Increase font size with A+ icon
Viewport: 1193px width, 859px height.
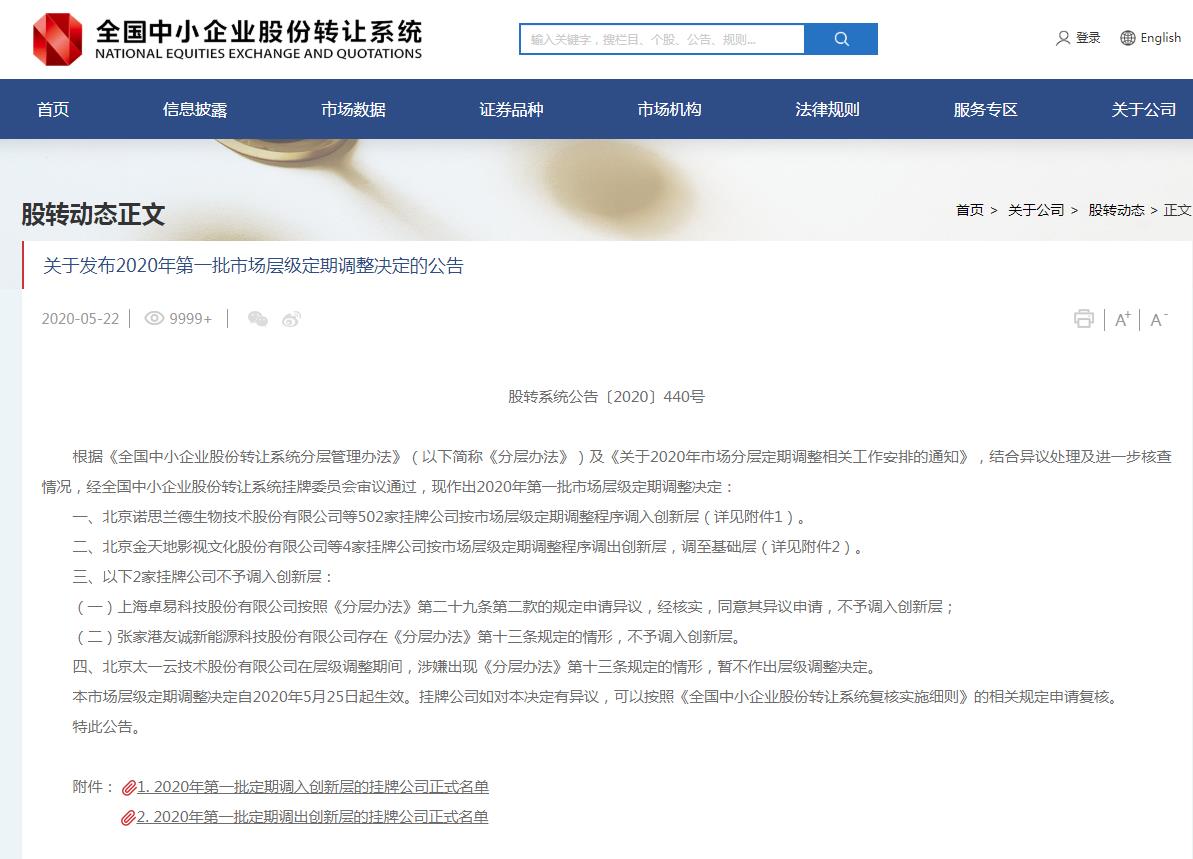(1122, 319)
